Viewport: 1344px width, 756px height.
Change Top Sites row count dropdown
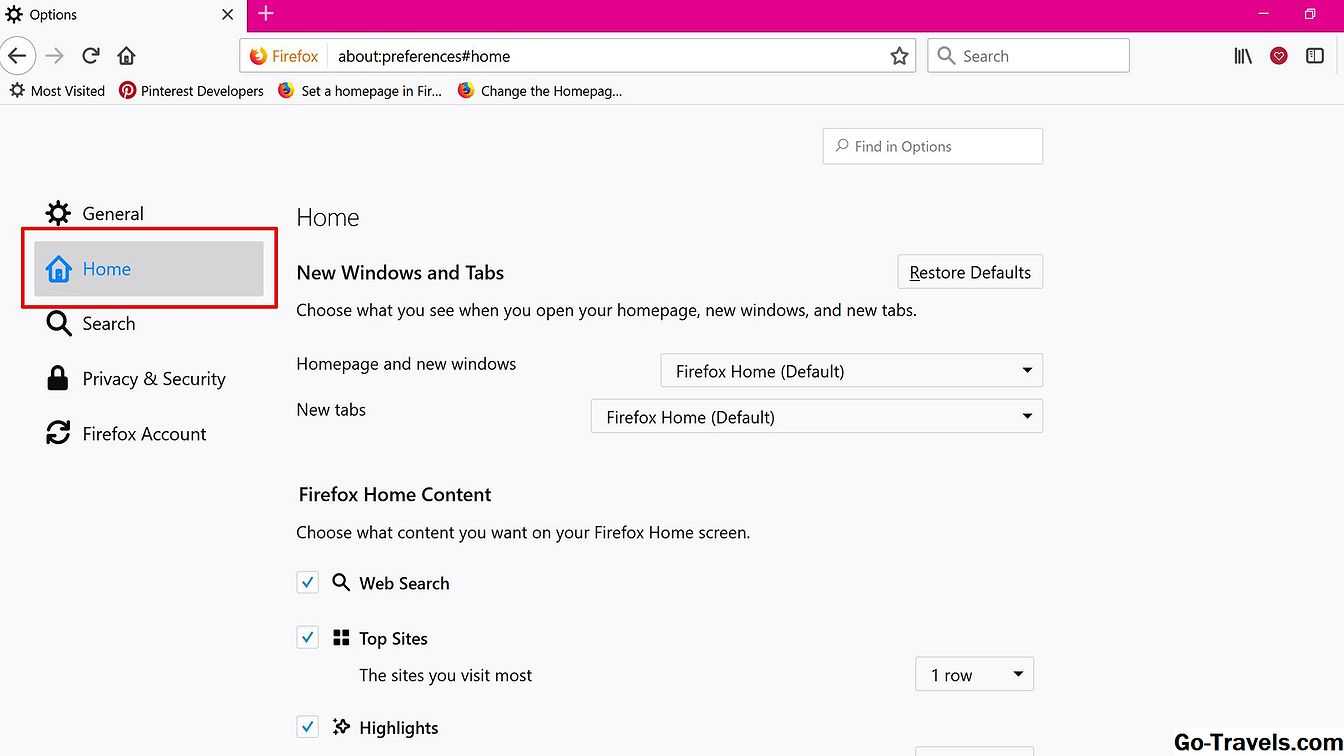pyautogui.click(x=974, y=675)
